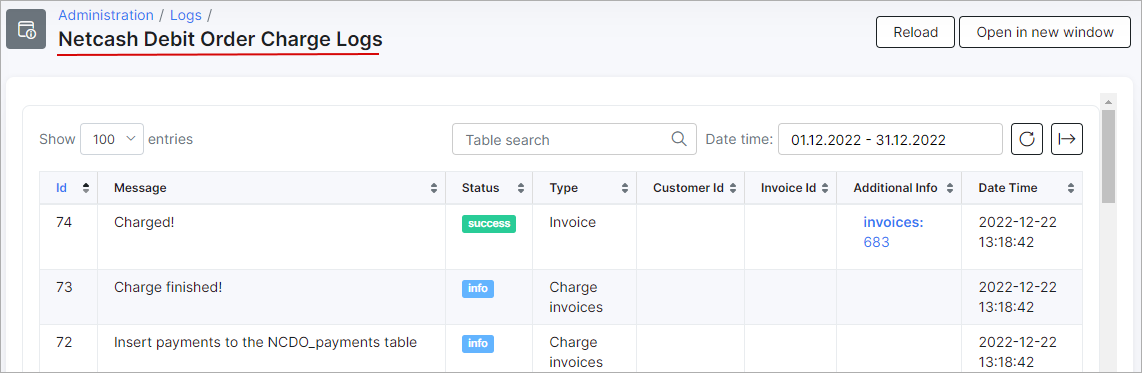Click sort arrows of Message column
Viewport: 1142px width, 373px height.
pyautogui.click(x=435, y=188)
